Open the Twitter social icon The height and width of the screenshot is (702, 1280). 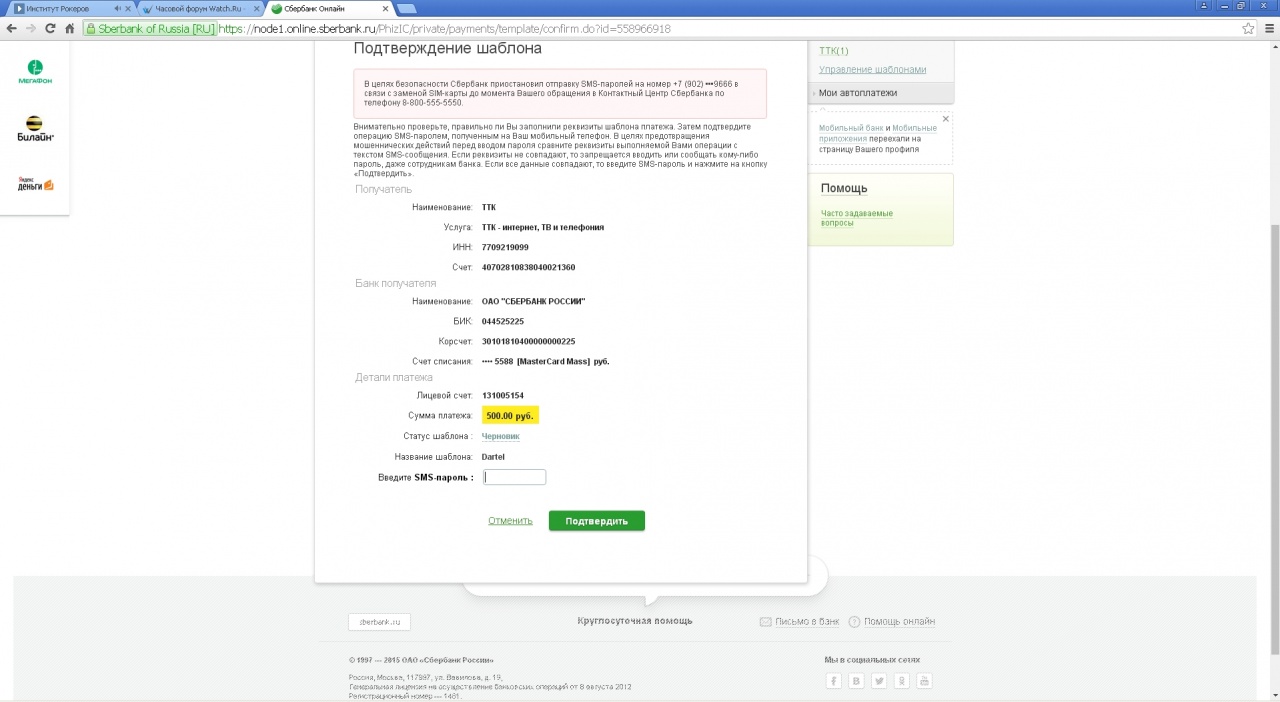879,681
